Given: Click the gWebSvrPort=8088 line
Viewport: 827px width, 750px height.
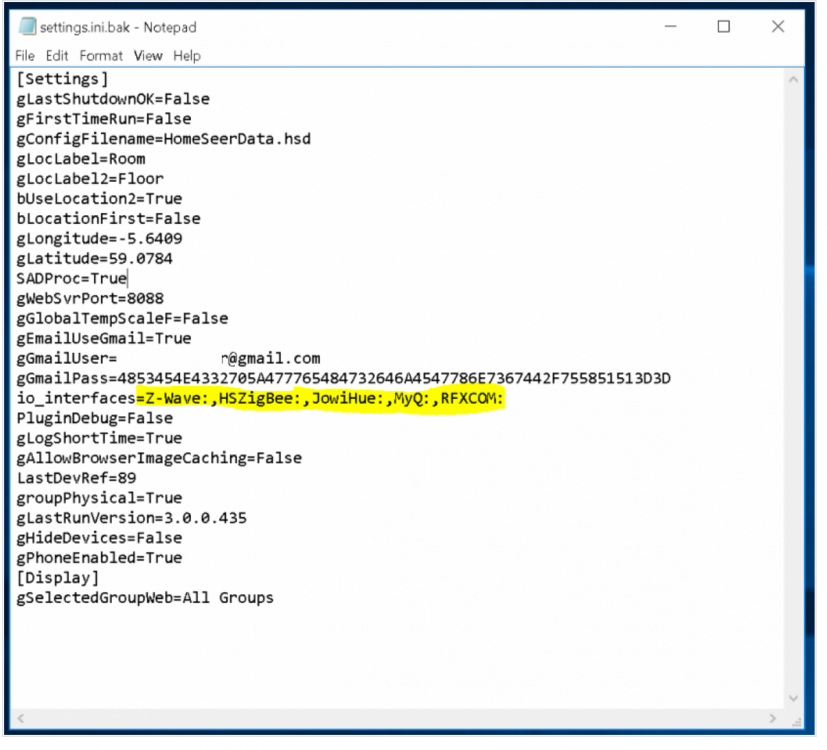Looking at the screenshot, I should click(x=90, y=299).
